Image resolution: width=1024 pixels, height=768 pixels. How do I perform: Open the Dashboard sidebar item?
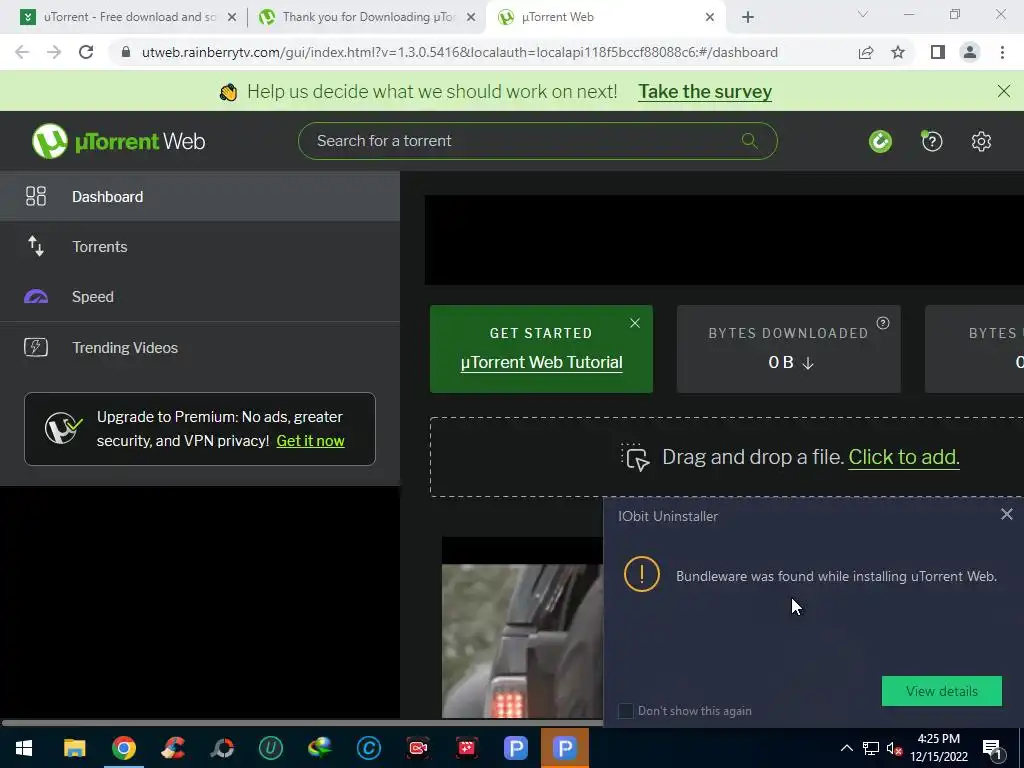(x=200, y=197)
